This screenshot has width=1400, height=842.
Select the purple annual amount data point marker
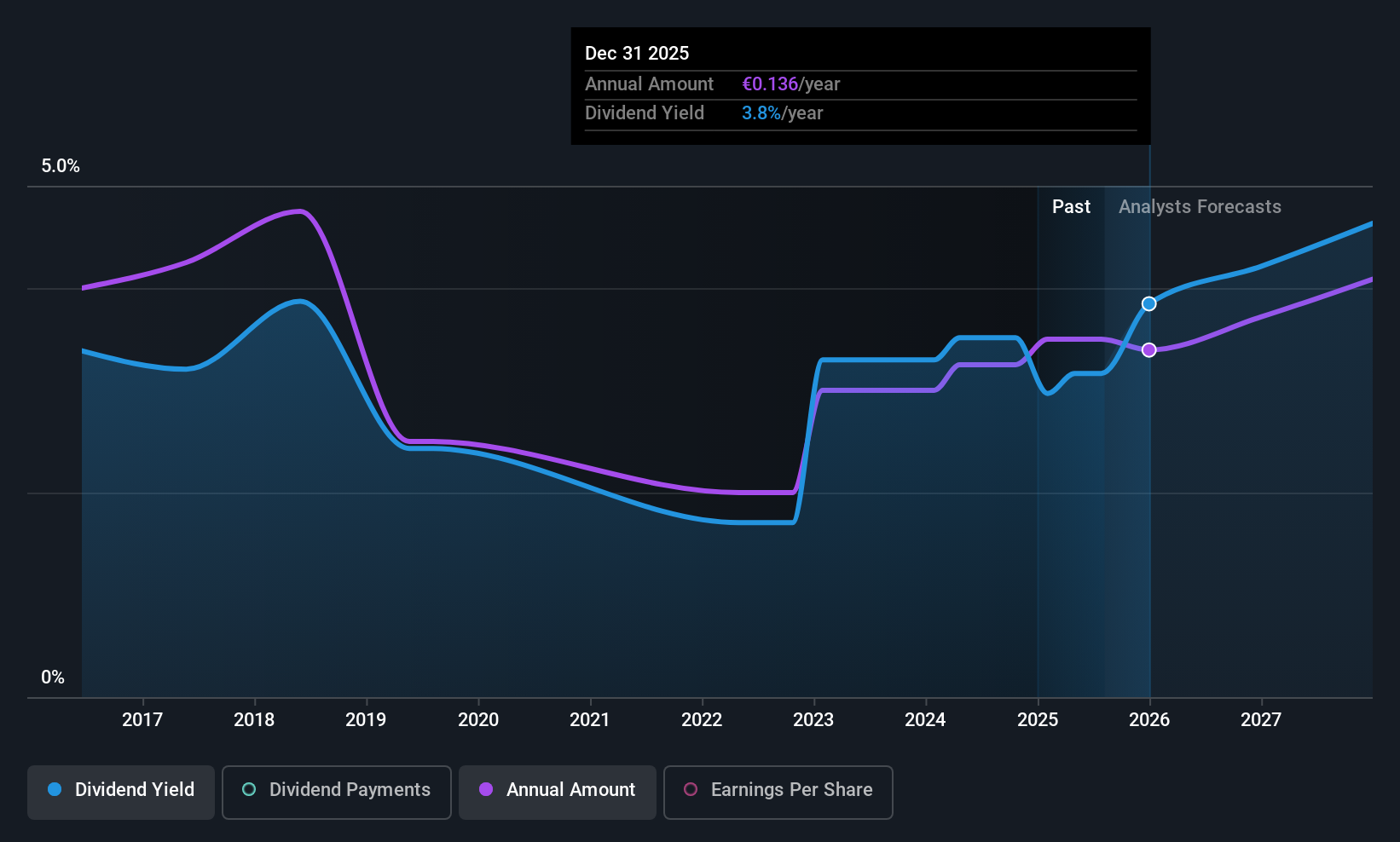1149,350
